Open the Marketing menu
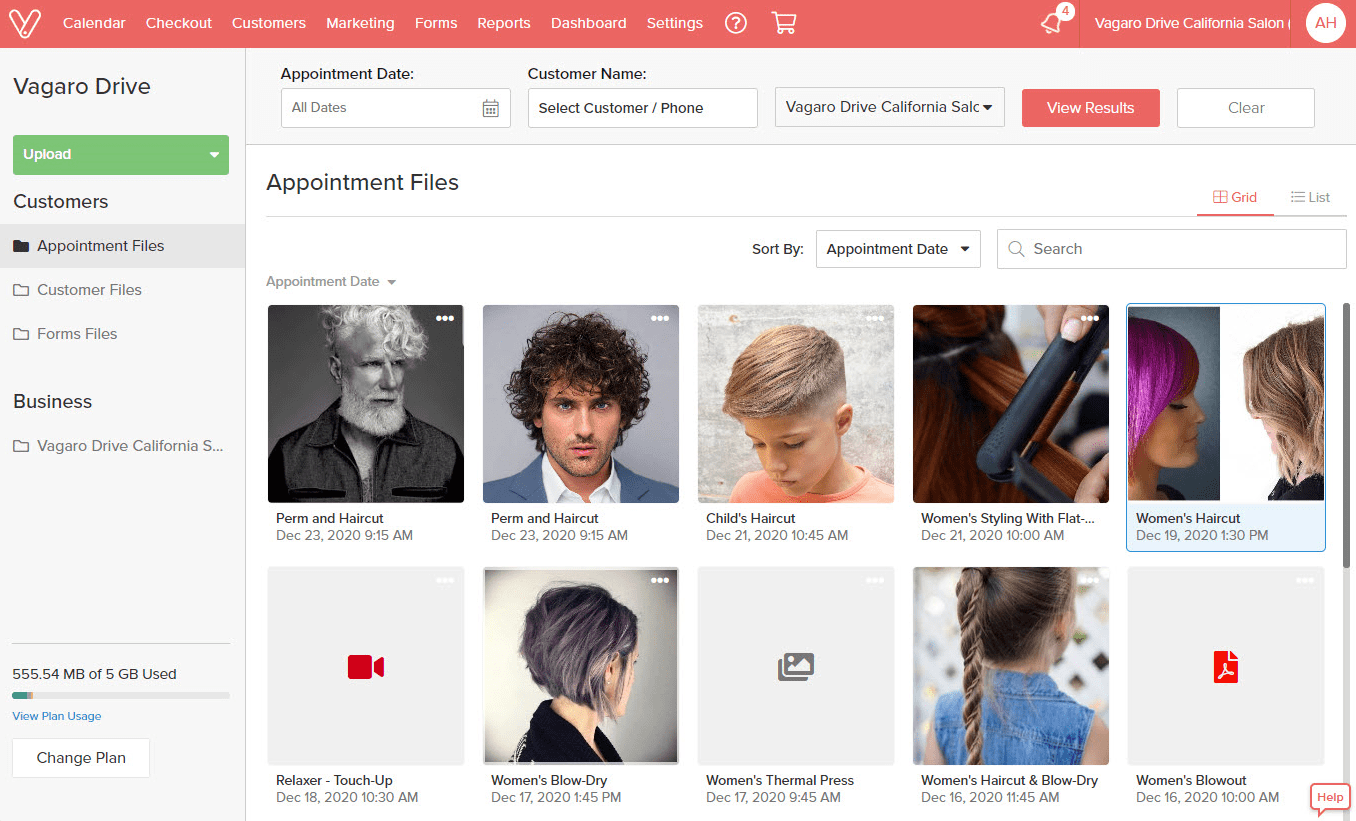The image size is (1356, 821). [x=360, y=23]
